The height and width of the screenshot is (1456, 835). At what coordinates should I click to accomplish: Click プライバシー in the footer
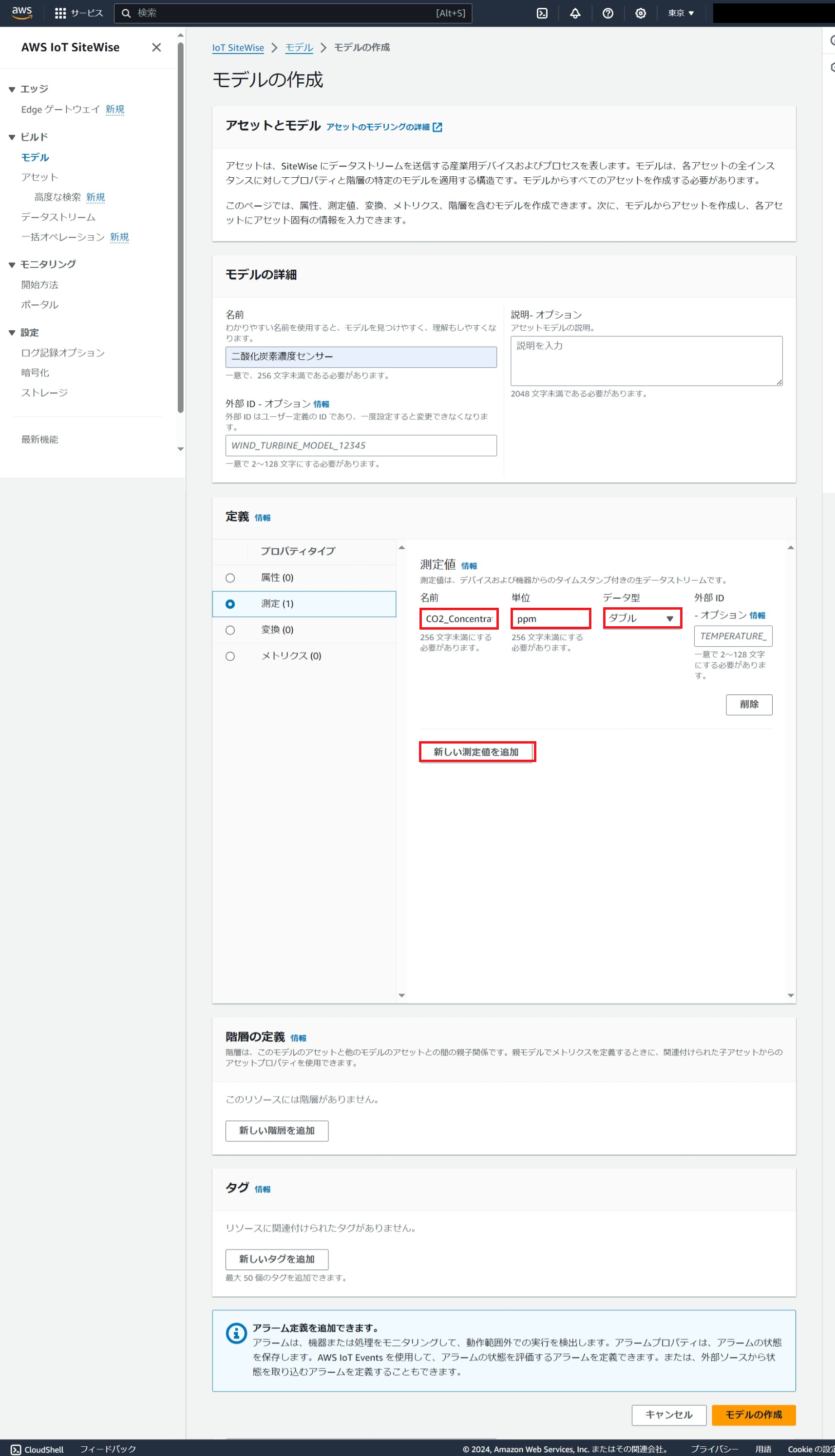point(715,1449)
